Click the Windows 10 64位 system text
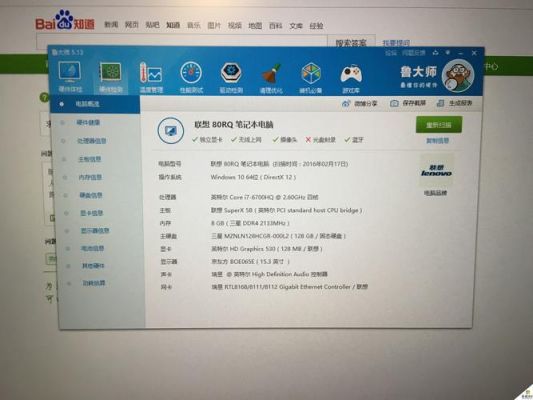533x400 pixels. [x=253, y=177]
